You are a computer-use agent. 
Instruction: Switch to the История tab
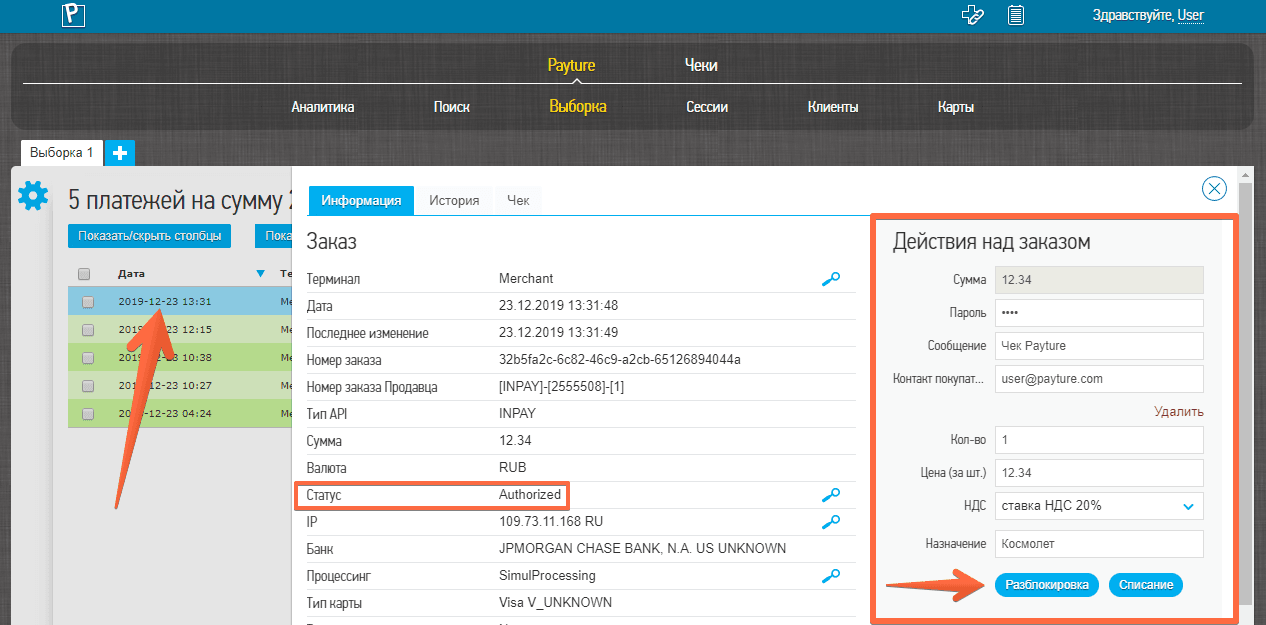[454, 200]
